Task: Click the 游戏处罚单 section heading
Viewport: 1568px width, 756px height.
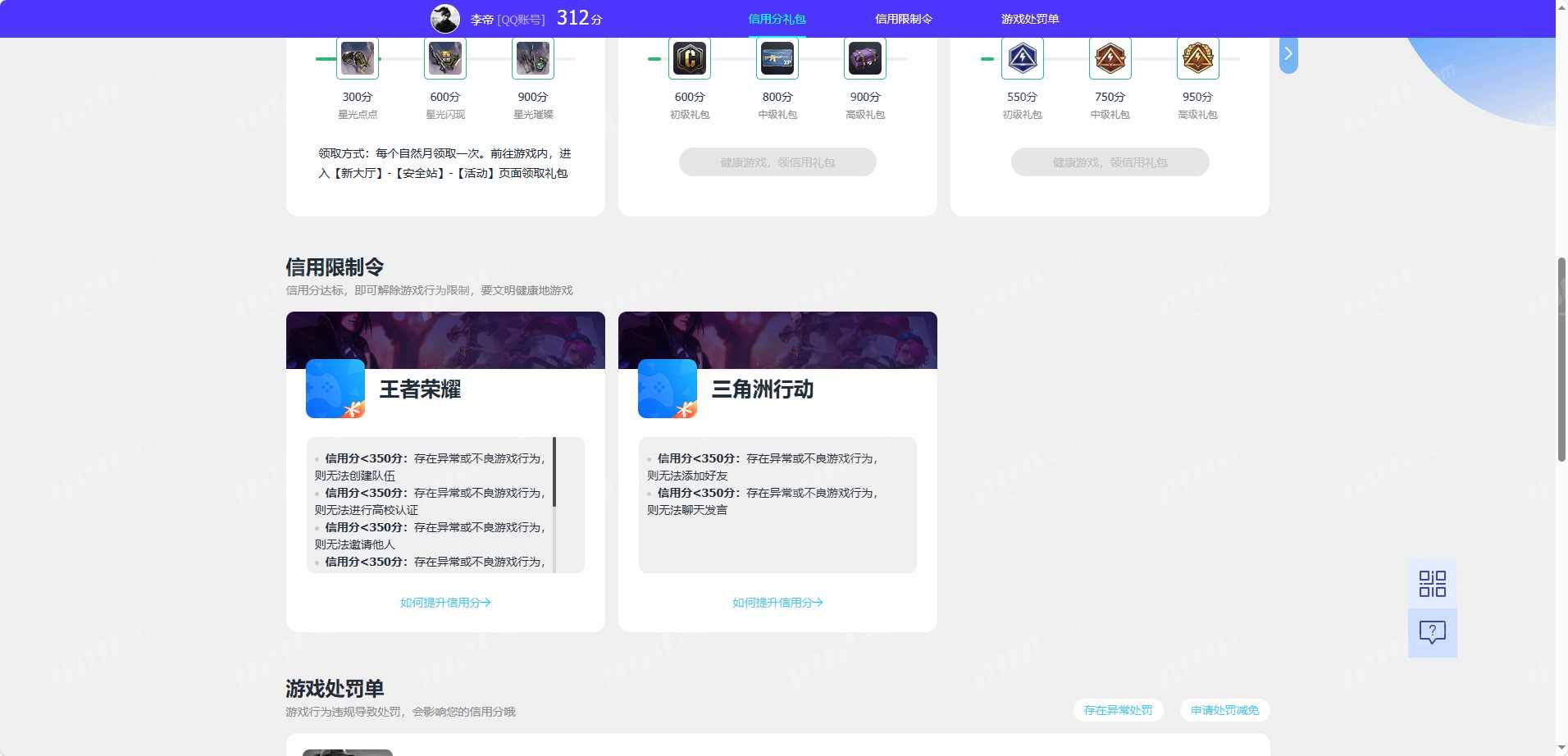Action: (335, 689)
